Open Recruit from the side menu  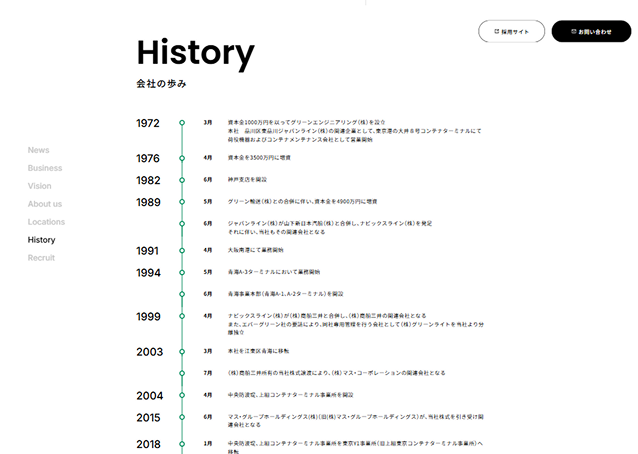pos(41,258)
